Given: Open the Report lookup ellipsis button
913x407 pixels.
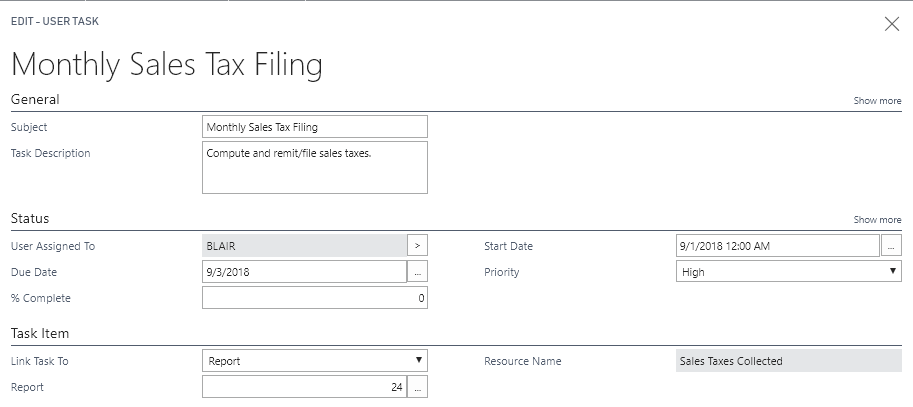Looking at the screenshot, I should 417,387.
